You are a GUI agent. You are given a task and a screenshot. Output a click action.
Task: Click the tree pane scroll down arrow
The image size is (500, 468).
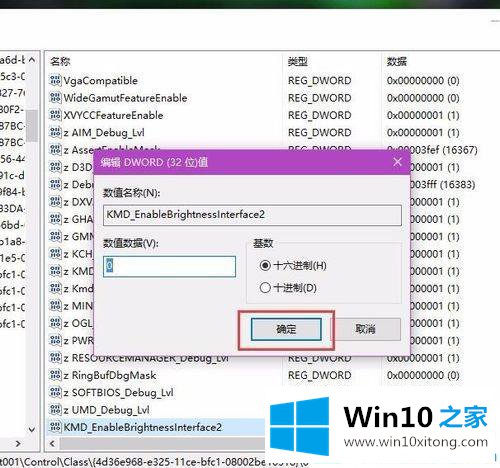coord(32,430)
